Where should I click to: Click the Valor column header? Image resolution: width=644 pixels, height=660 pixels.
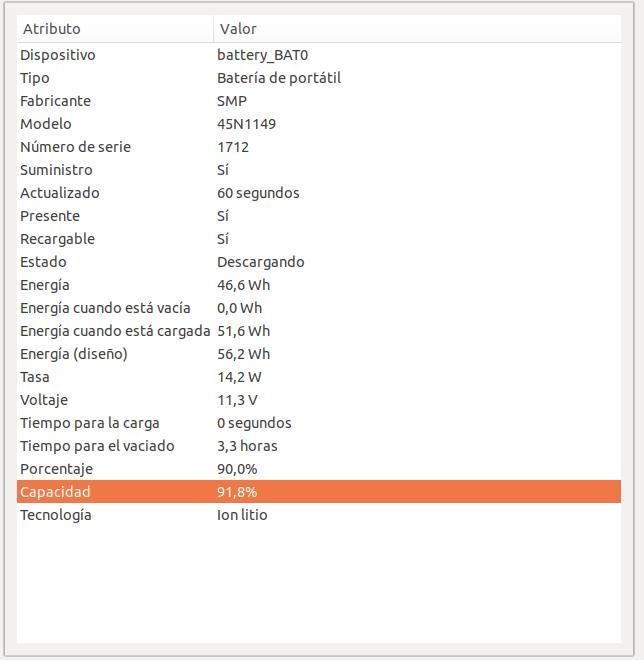417,29
